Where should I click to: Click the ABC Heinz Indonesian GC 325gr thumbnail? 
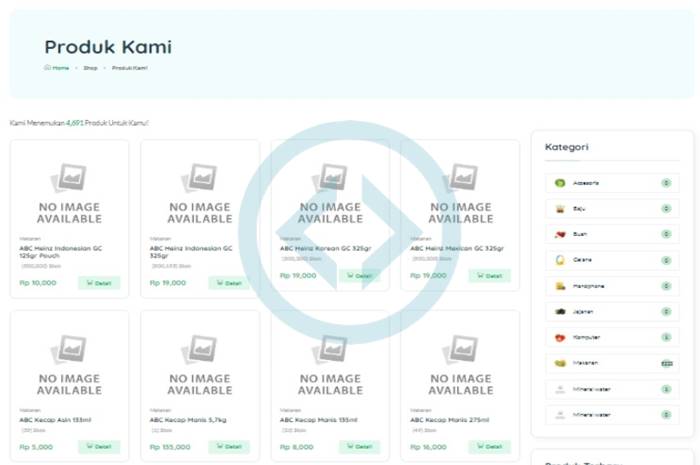pos(199,195)
